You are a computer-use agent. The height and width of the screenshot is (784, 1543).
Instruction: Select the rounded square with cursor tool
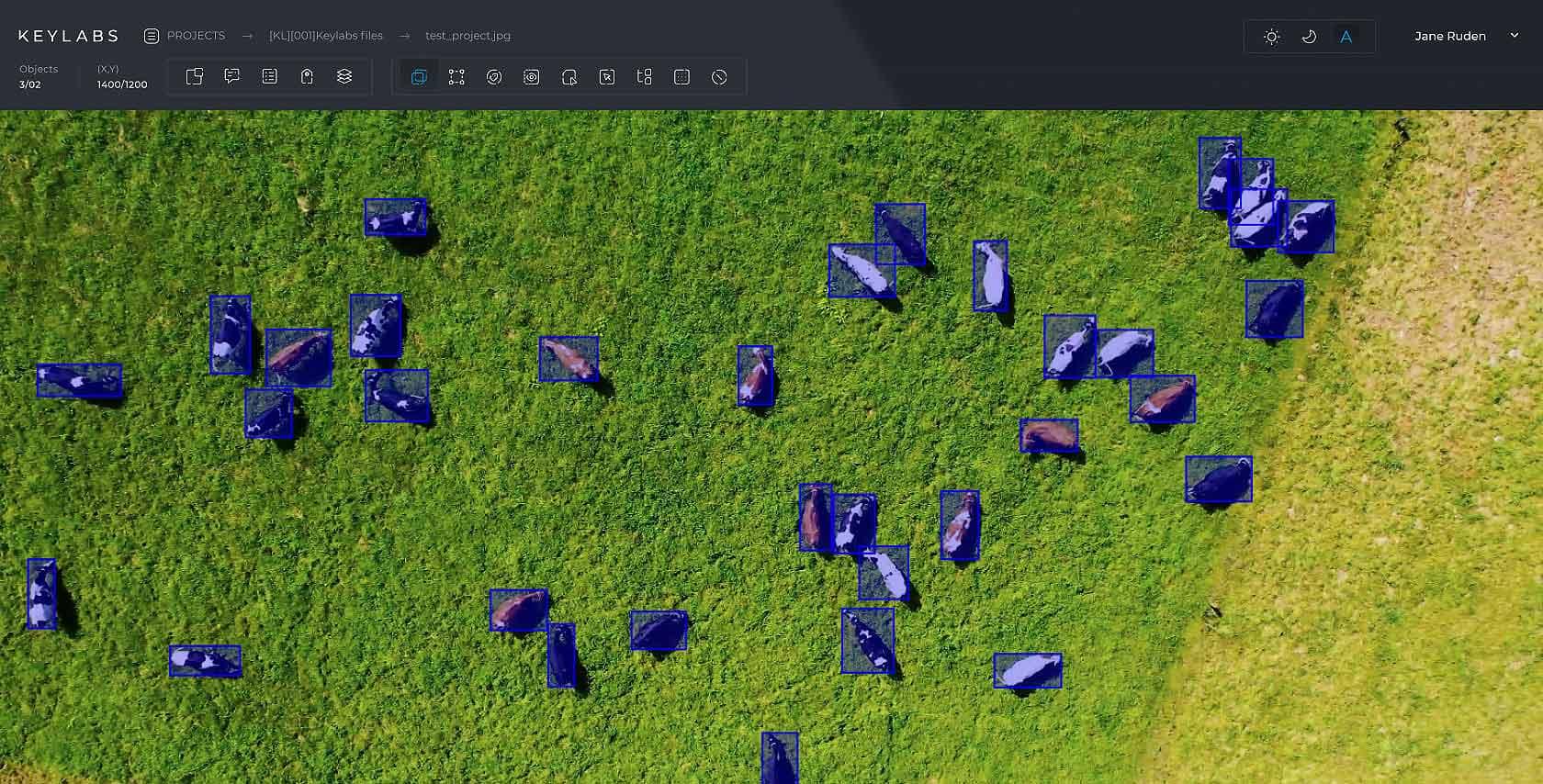tap(569, 77)
